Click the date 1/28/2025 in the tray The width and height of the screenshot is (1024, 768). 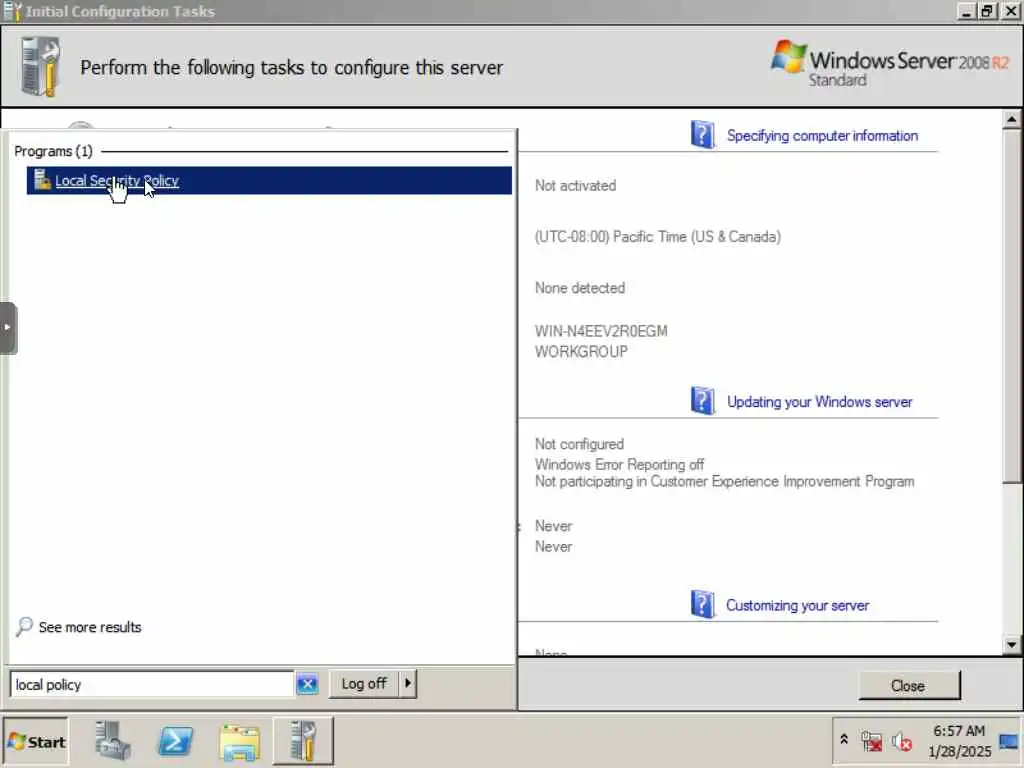coord(960,752)
